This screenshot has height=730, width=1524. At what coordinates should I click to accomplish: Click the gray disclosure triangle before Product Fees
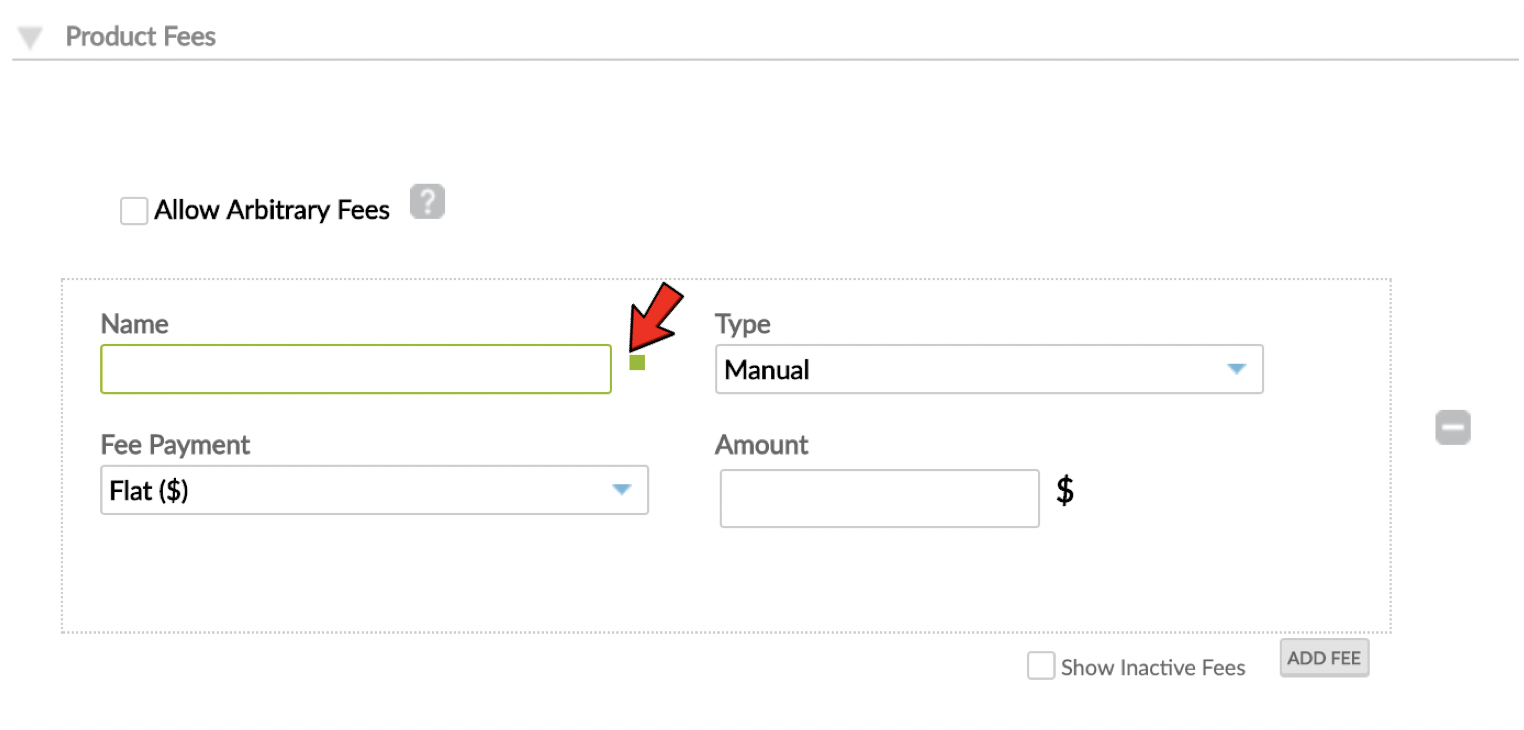pos(30,36)
